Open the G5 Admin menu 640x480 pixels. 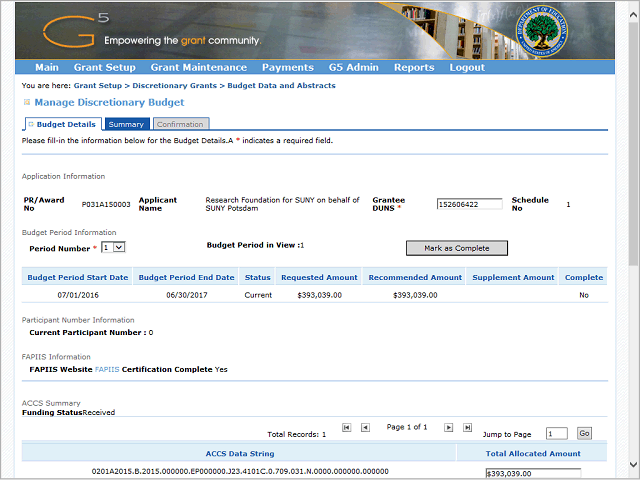click(x=354, y=67)
